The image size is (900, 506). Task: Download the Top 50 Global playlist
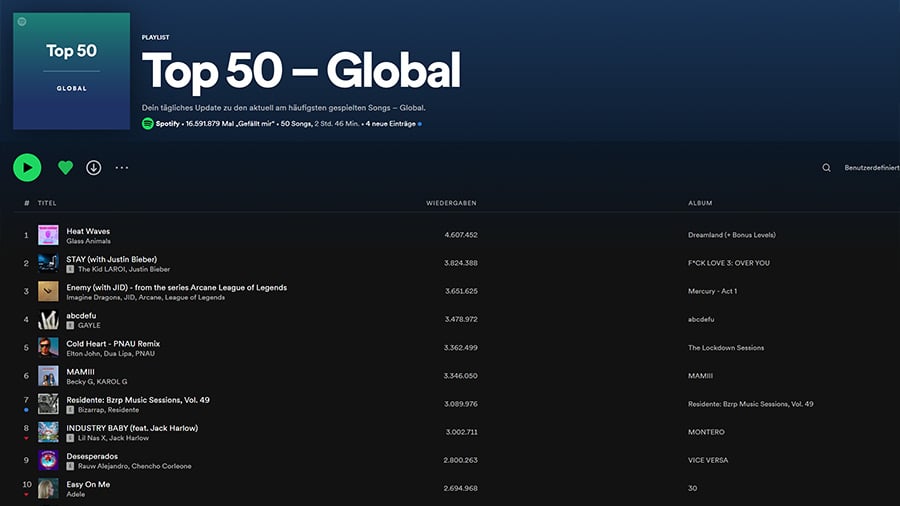[94, 168]
